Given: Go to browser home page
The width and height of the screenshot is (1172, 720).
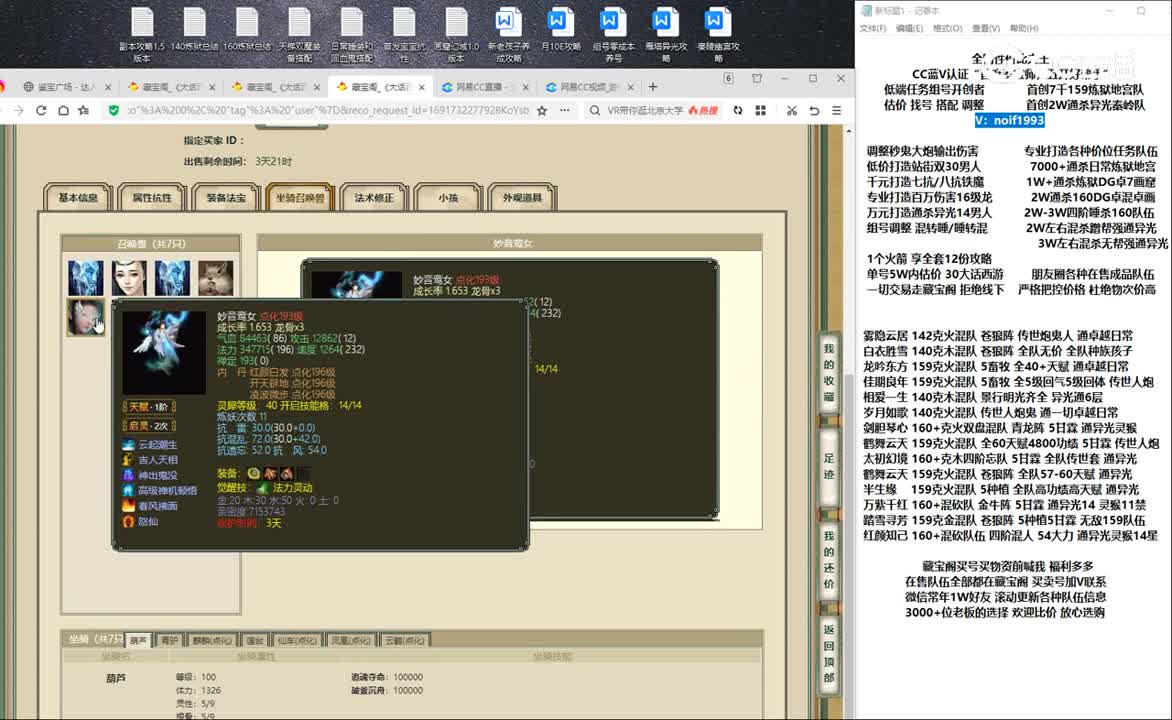Looking at the screenshot, I should (x=63, y=111).
